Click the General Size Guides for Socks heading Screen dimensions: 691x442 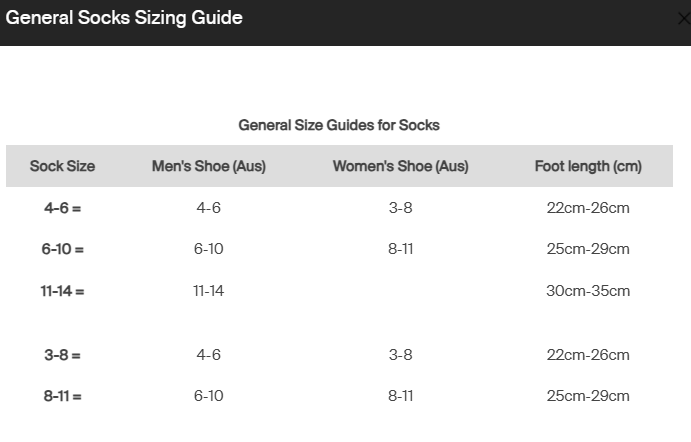[x=339, y=125]
